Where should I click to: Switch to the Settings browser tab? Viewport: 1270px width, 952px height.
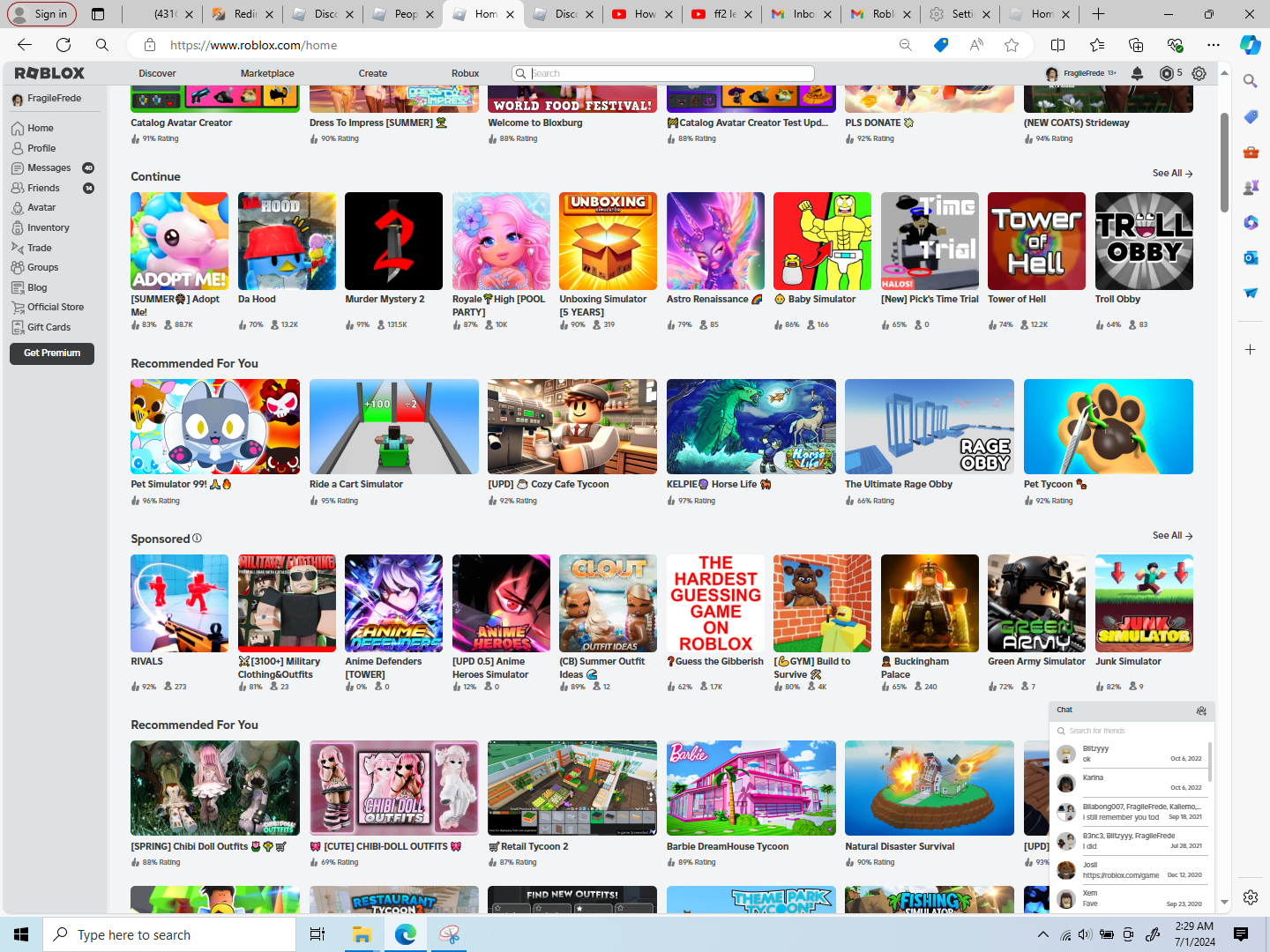pos(959,14)
